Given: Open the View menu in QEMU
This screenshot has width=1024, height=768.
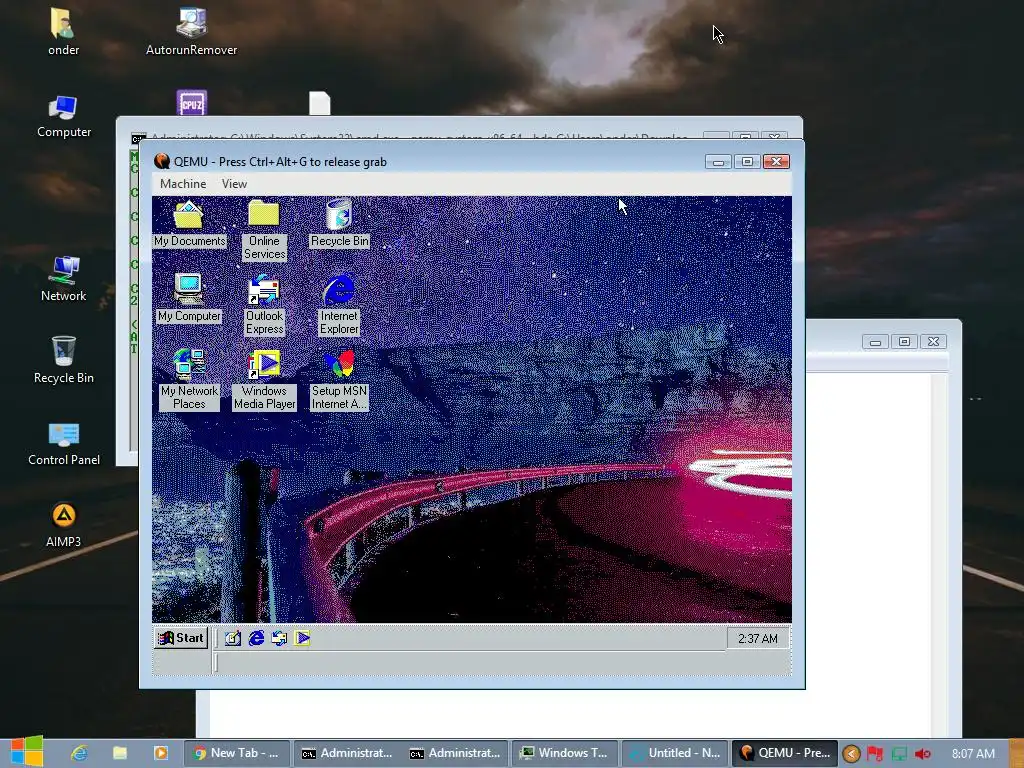Looking at the screenshot, I should click(x=234, y=184).
